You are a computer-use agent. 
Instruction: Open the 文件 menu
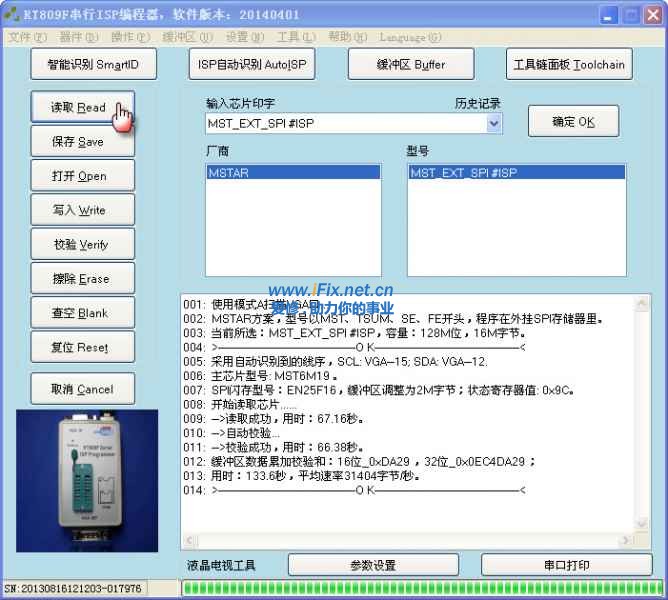click(x=27, y=38)
